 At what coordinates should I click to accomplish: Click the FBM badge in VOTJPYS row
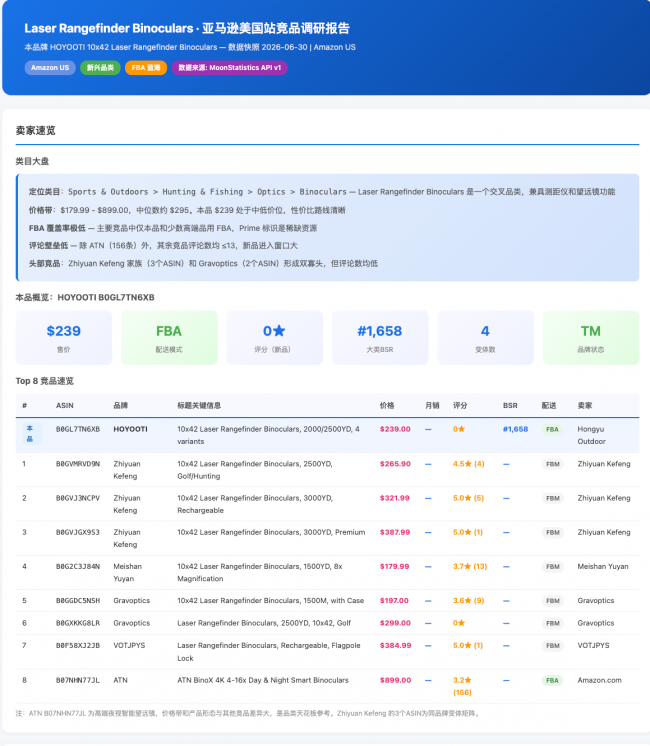click(552, 646)
